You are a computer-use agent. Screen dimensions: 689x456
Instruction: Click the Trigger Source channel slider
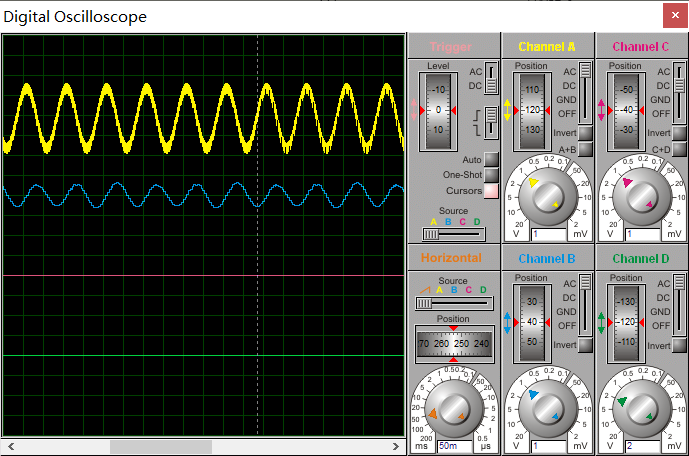coord(453,234)
